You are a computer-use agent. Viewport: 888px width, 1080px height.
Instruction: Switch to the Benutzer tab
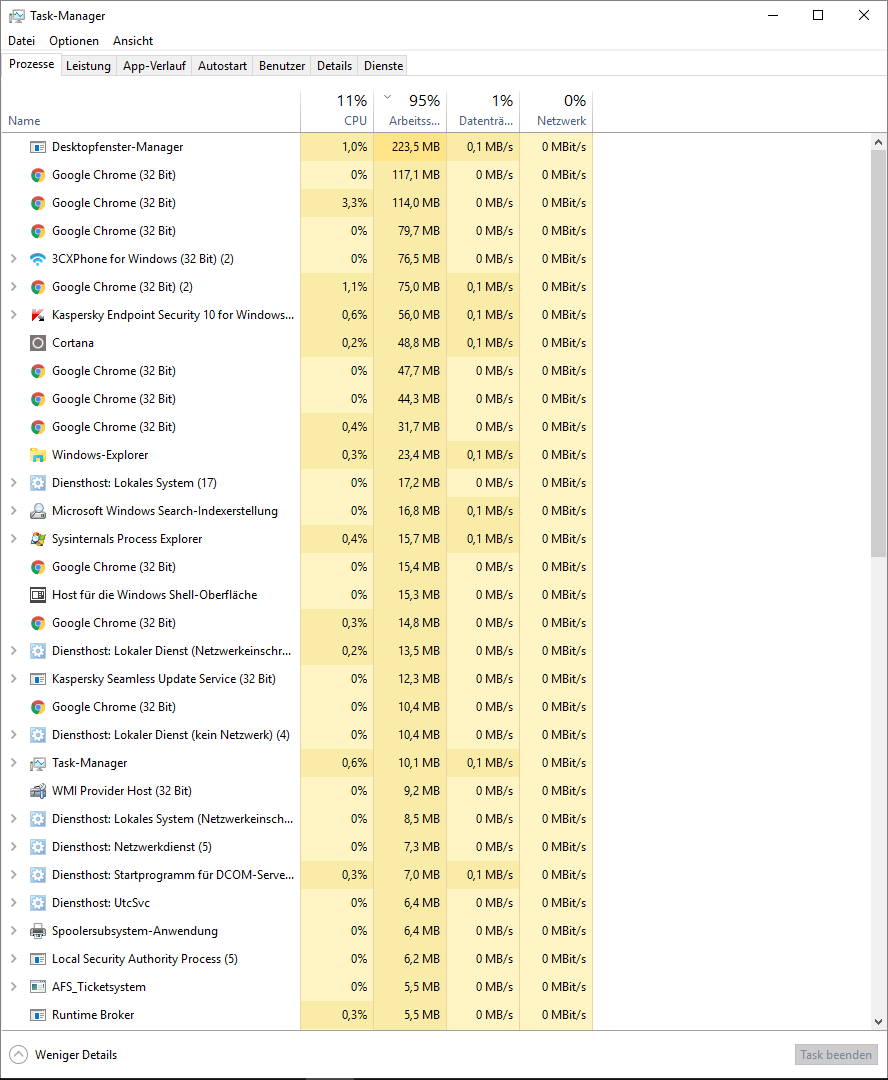coord(282,66)
